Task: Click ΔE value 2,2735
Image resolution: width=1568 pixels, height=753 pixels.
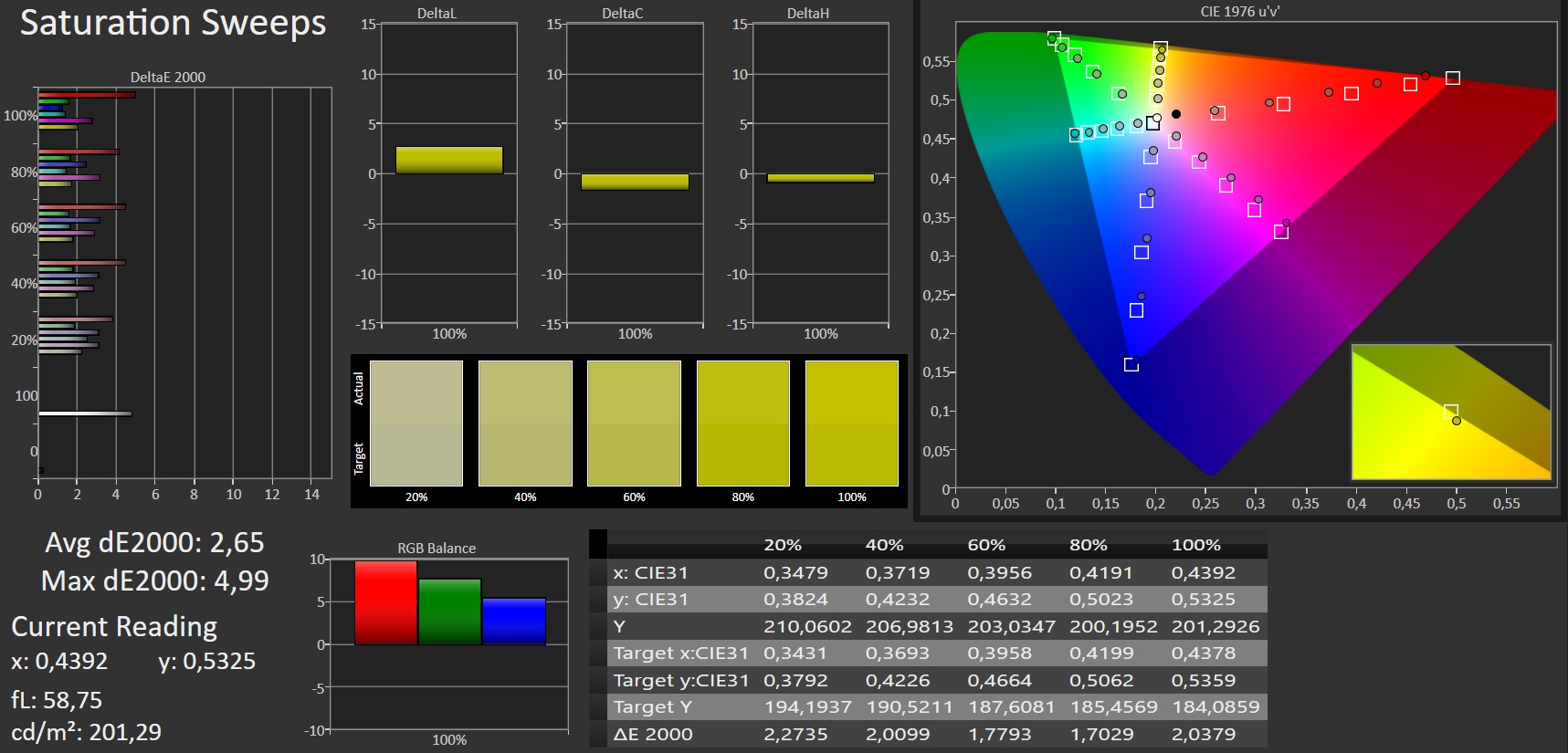Action: pyautogui.click(x=795, y=735)
